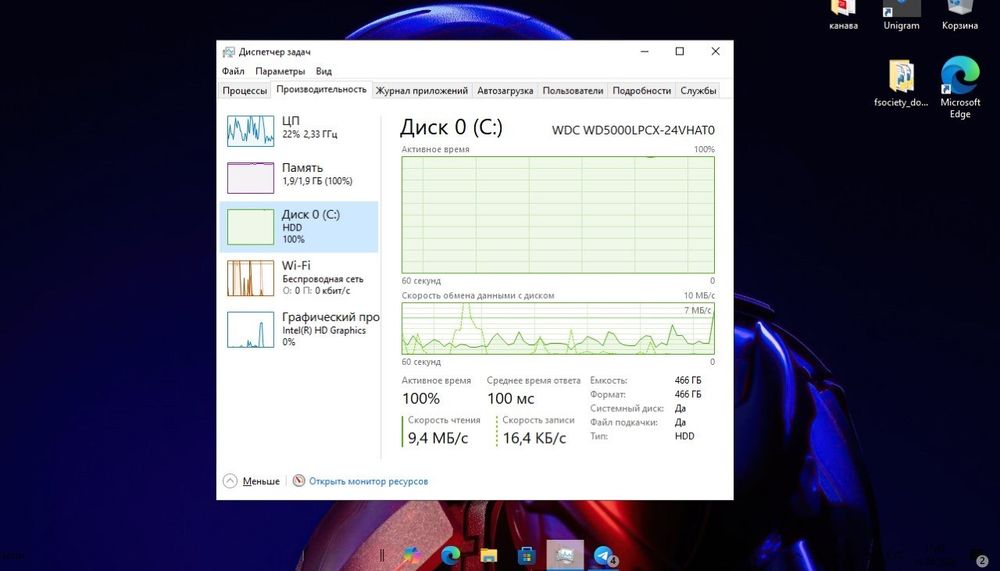Click the 9,4 МБ/с read speed value
This screenshot has height=571, width=1000.
pyautogui.click(x=438, y=438)
